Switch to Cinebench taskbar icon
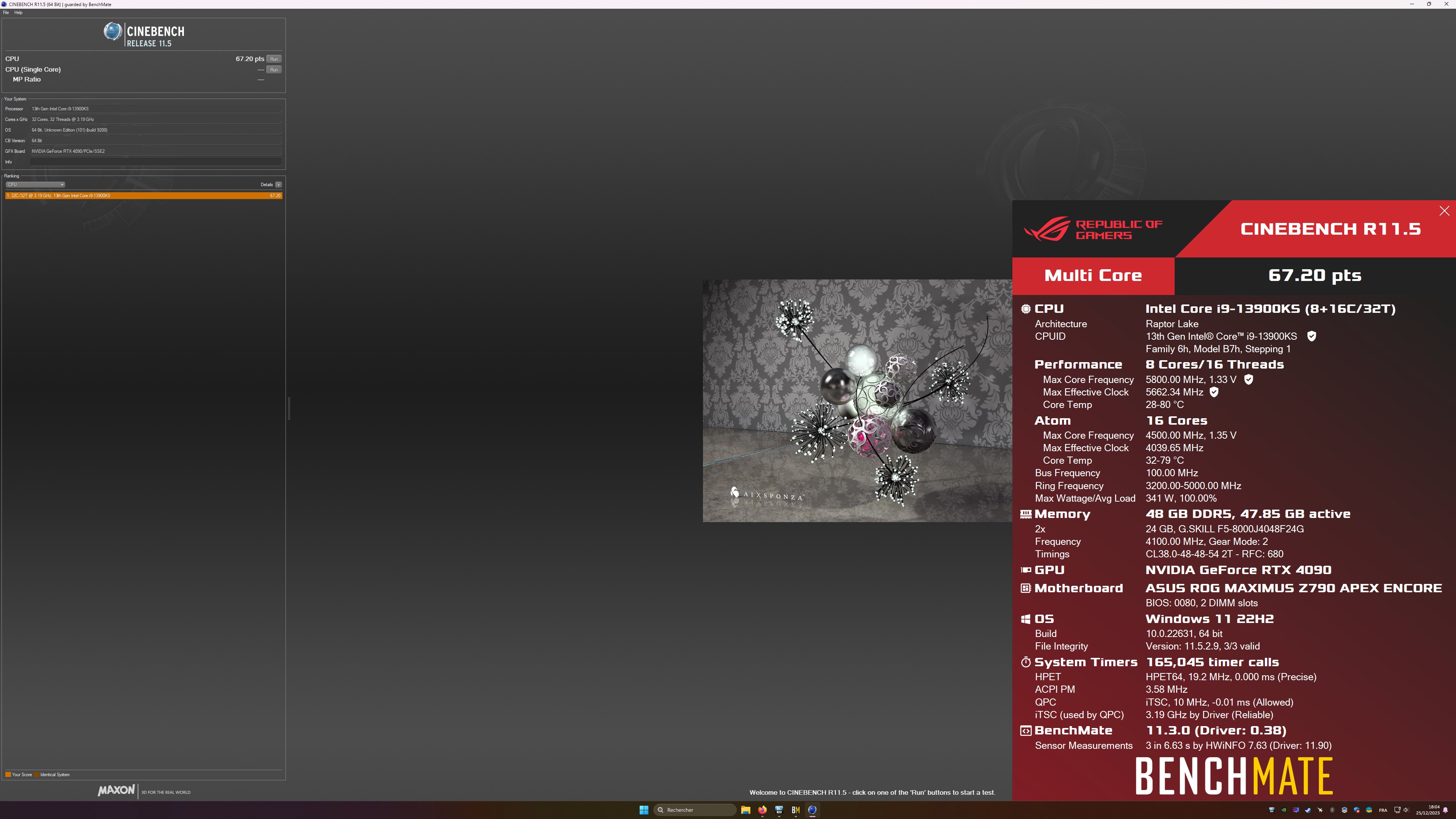1456x819 pixels. point(812,810)
